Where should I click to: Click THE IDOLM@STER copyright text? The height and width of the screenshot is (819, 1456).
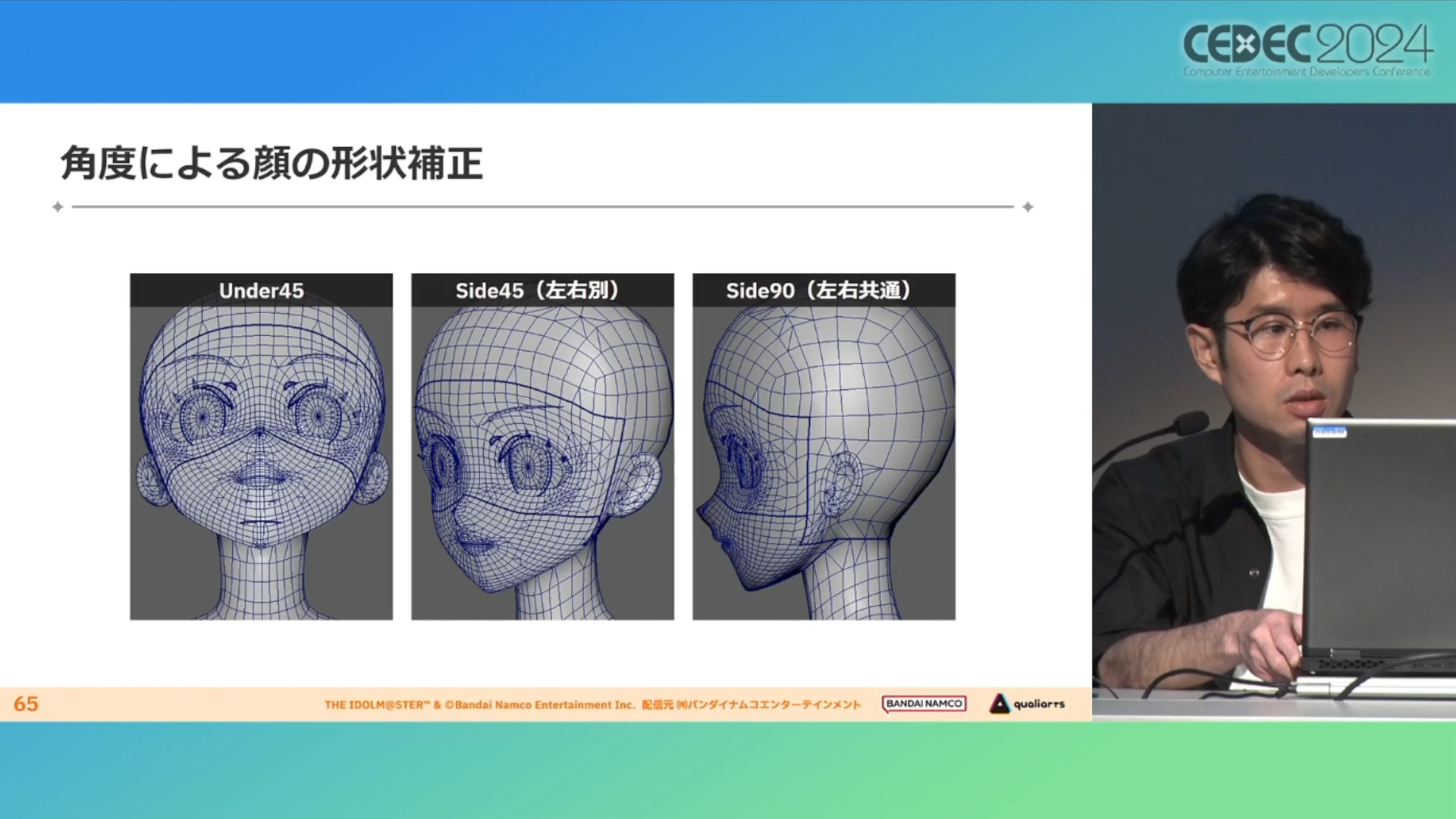tap(592, 704)
